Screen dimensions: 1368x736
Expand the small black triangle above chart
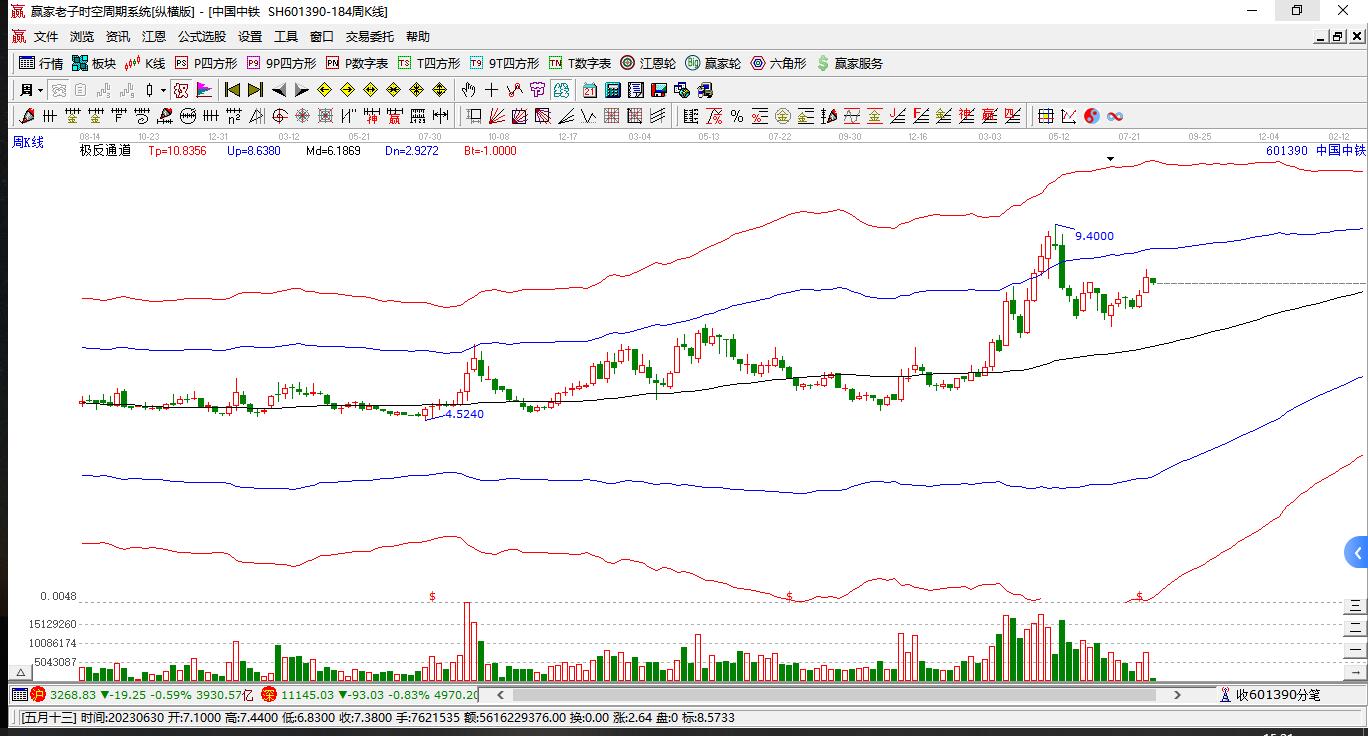click(1110, 159)
